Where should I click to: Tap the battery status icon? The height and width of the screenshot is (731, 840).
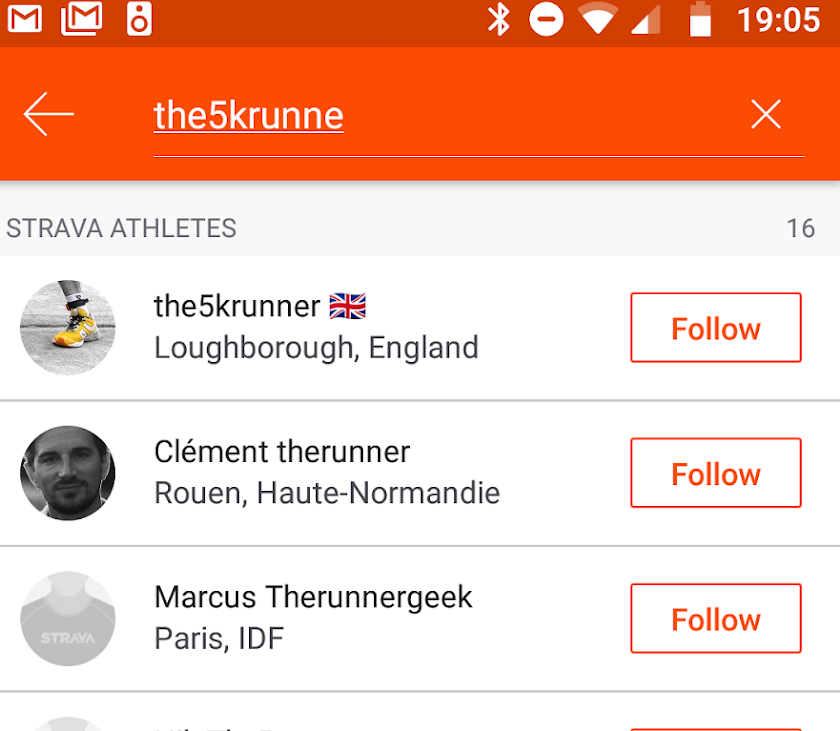tap(700, 20)
